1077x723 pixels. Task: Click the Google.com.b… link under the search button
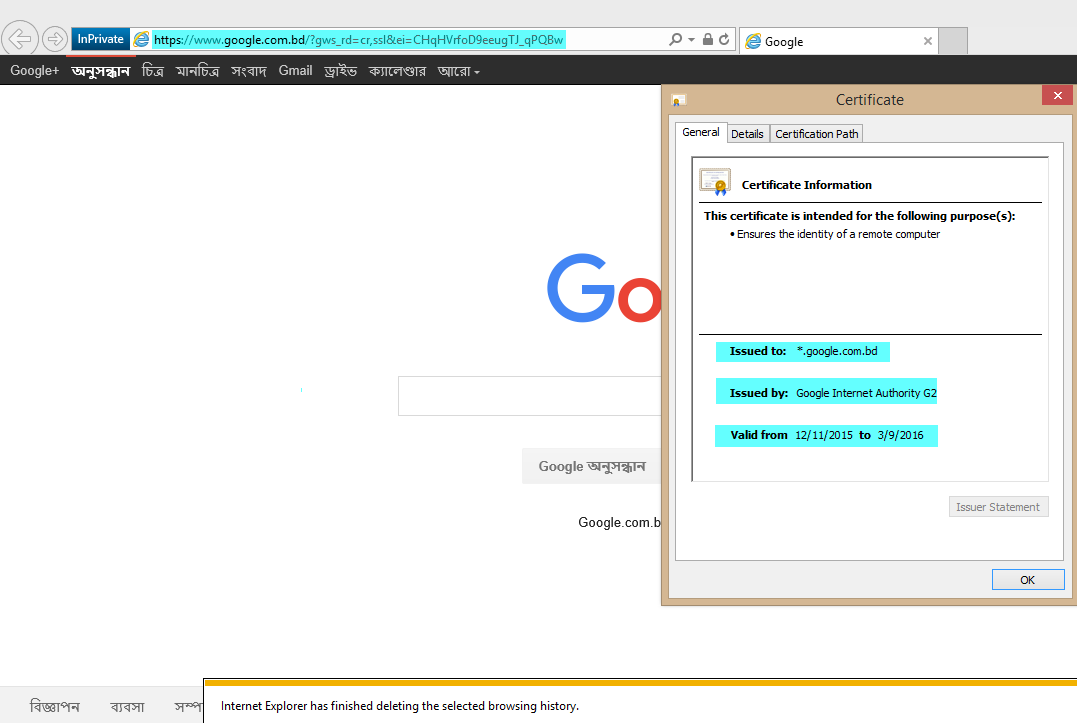(620, 523)
